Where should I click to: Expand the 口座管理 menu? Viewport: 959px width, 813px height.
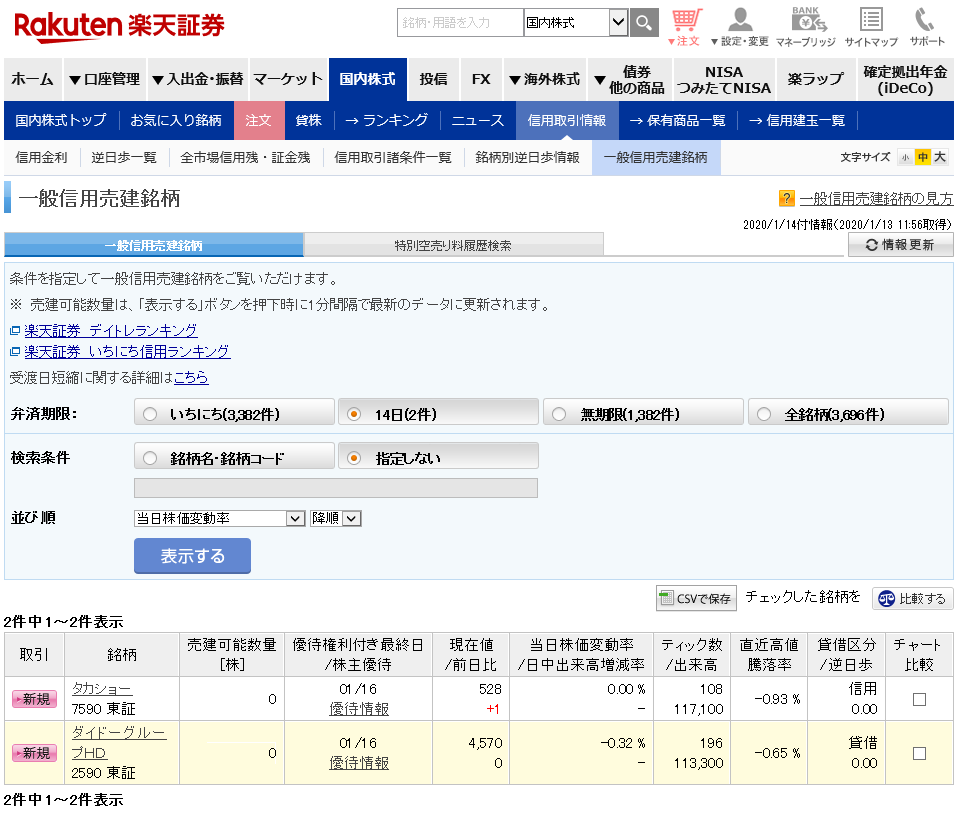click(105, 80)
